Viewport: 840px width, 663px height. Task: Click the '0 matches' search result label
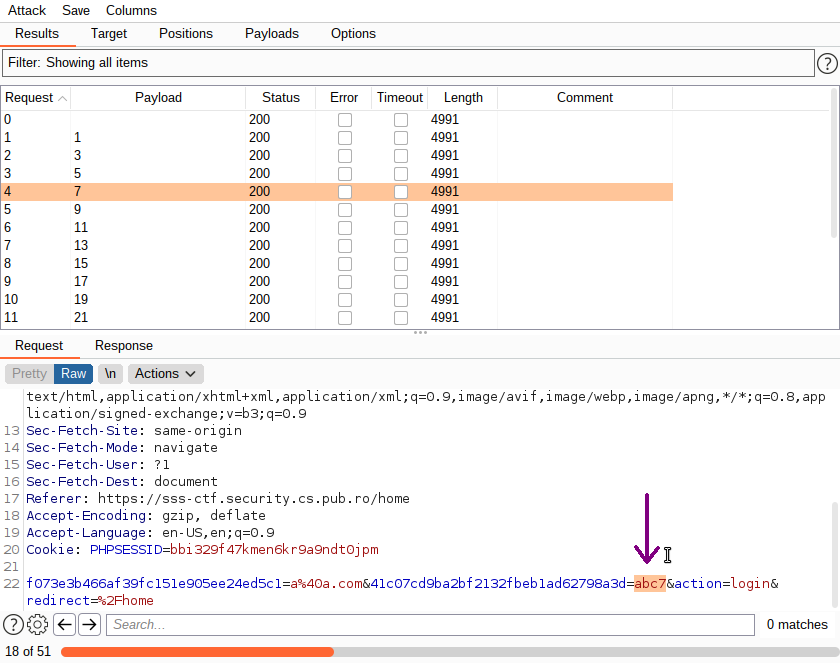(x=797, y=625)
